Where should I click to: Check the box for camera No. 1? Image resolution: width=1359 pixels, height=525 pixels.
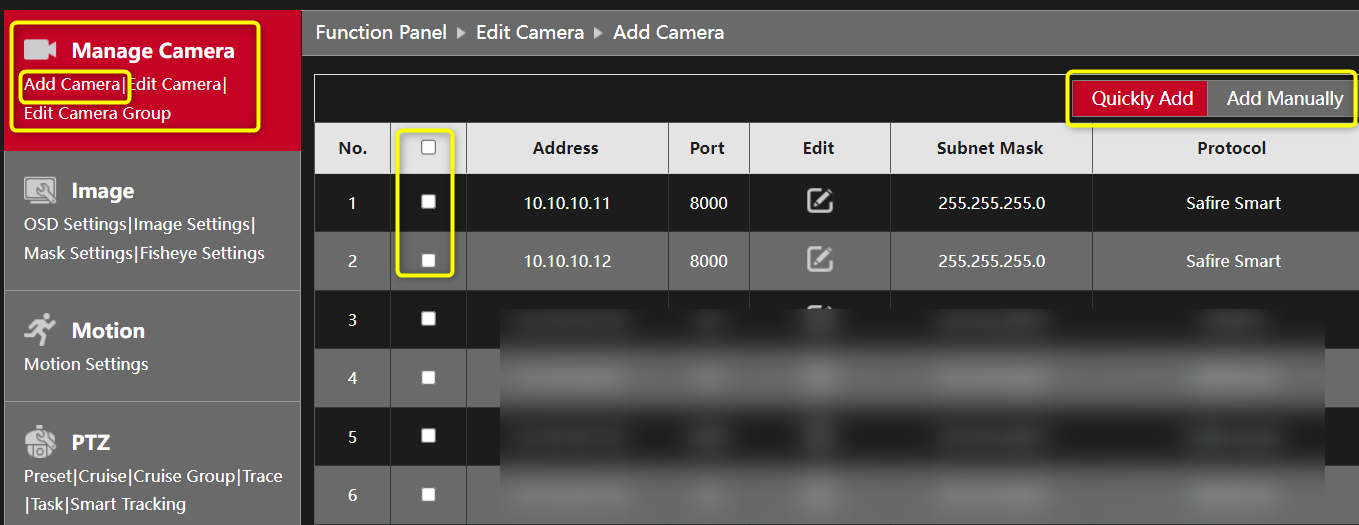pyautogui.click(x=429, y=202)
